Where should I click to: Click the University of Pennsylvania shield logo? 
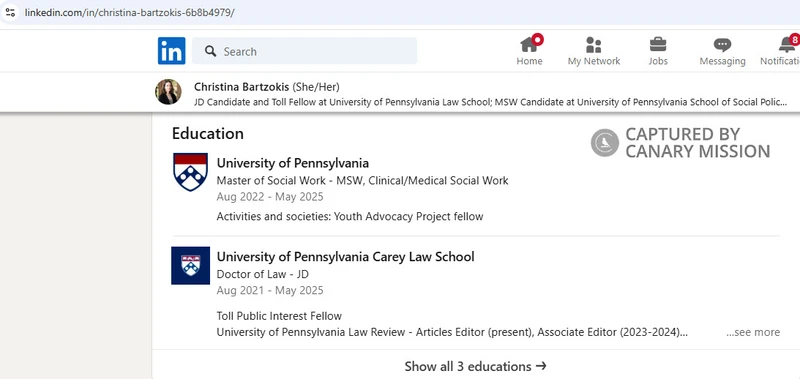coord(190,172)
